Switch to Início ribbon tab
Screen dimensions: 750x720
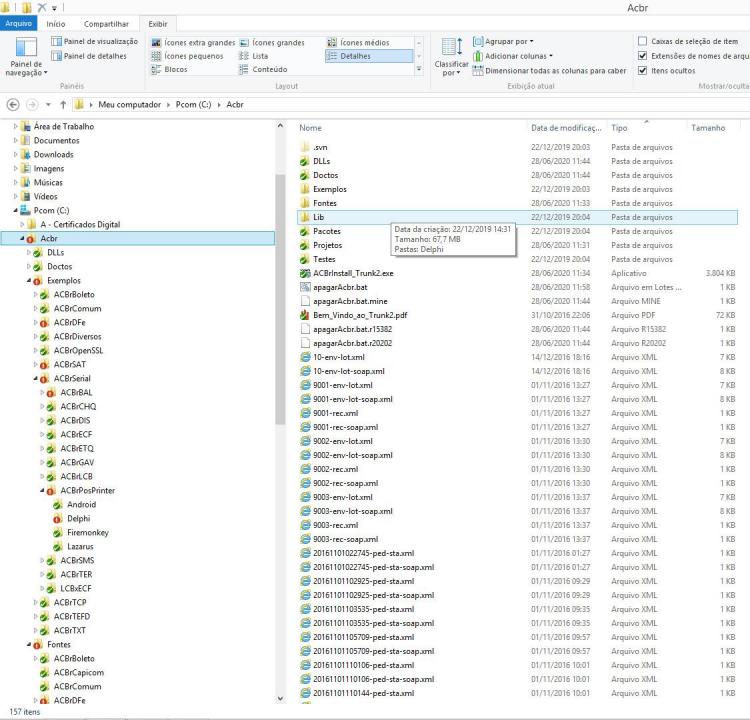[56, 24]
